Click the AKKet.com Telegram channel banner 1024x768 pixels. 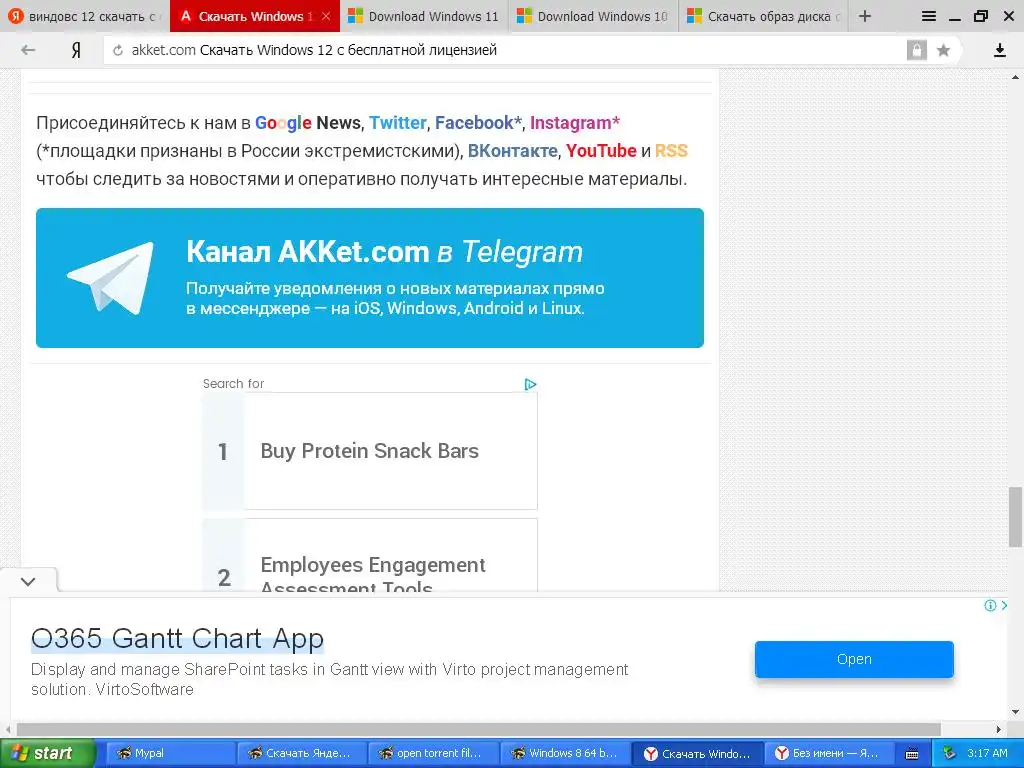(370, 278)
